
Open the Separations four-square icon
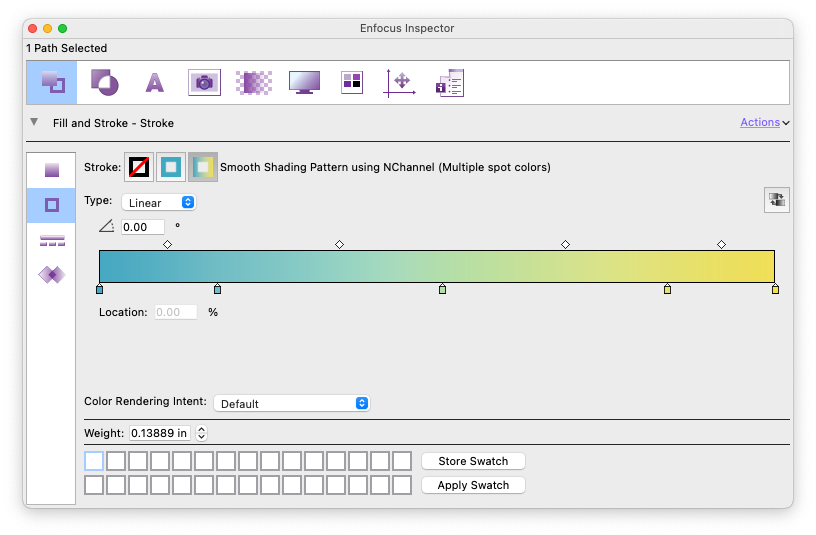(352, 82)
